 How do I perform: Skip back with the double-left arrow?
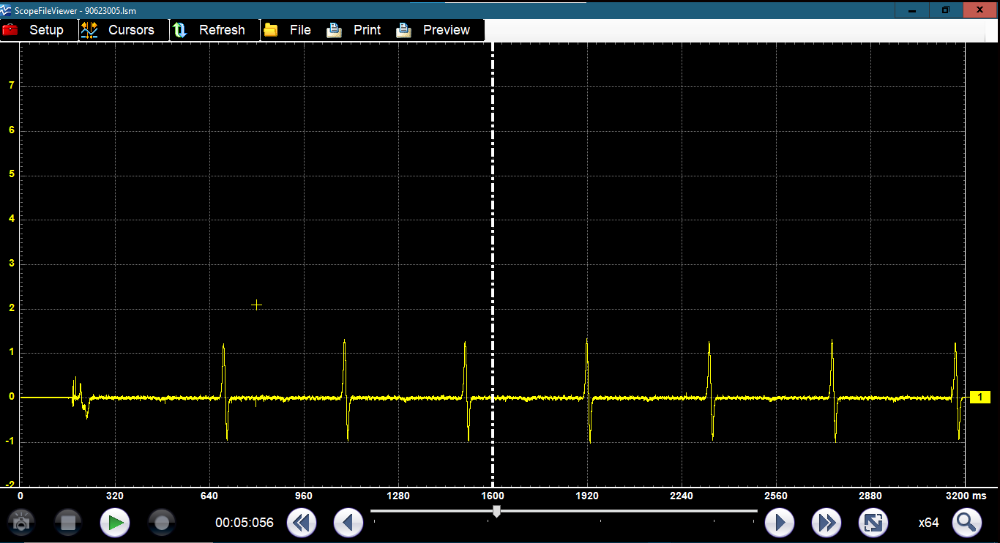[301, 522]
